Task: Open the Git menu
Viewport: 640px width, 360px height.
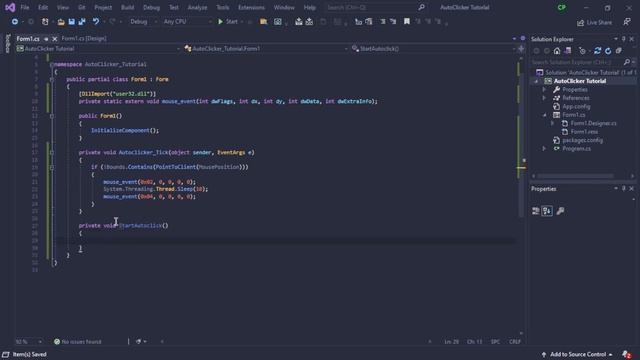Action: [x=82, y=7]
